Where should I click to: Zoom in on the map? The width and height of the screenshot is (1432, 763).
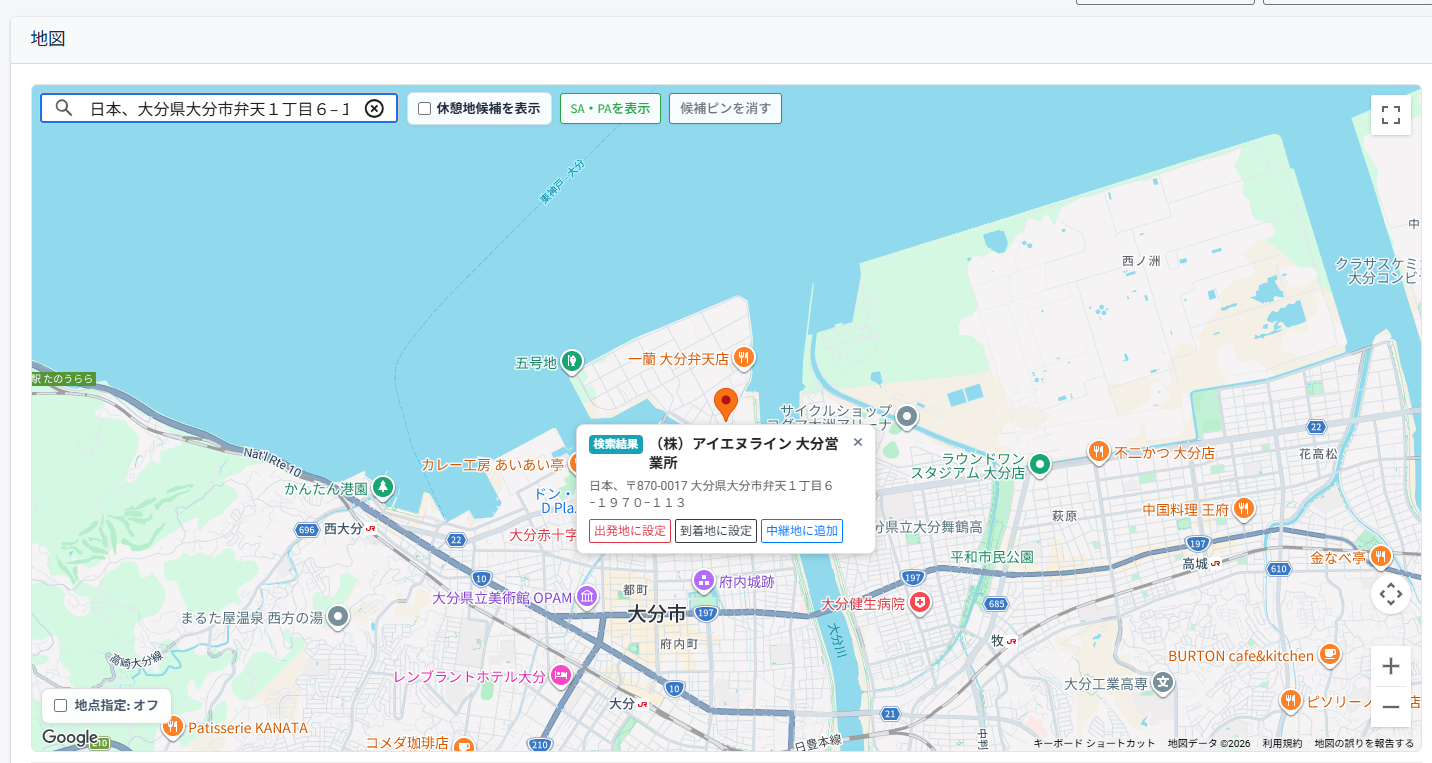(x=1390, y=666)
